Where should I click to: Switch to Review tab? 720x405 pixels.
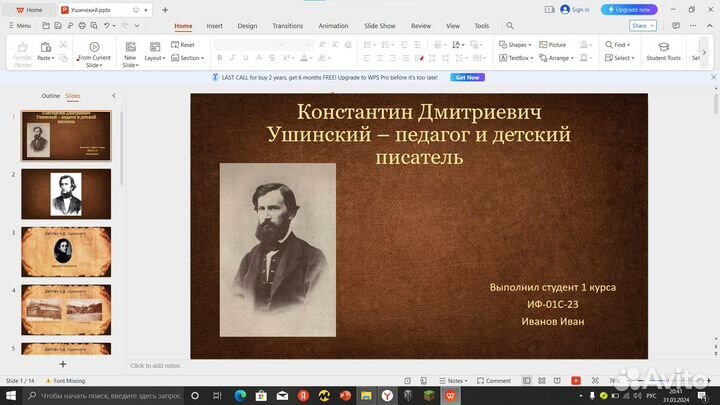[x=421, y=26]
